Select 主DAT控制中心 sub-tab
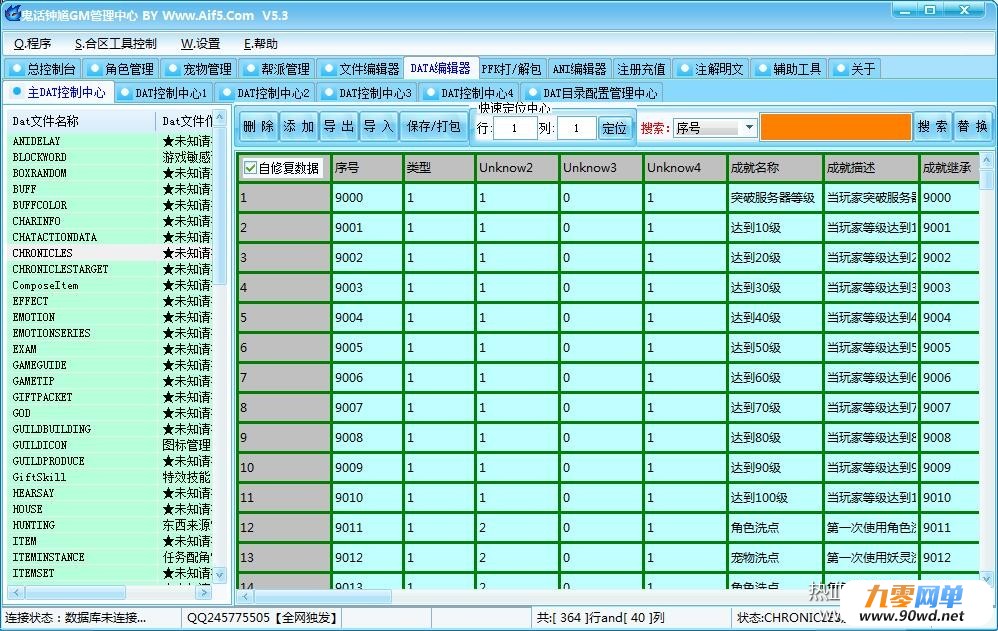Image resolution: width=998 pixels, height=631 pixels. [59, 92]
